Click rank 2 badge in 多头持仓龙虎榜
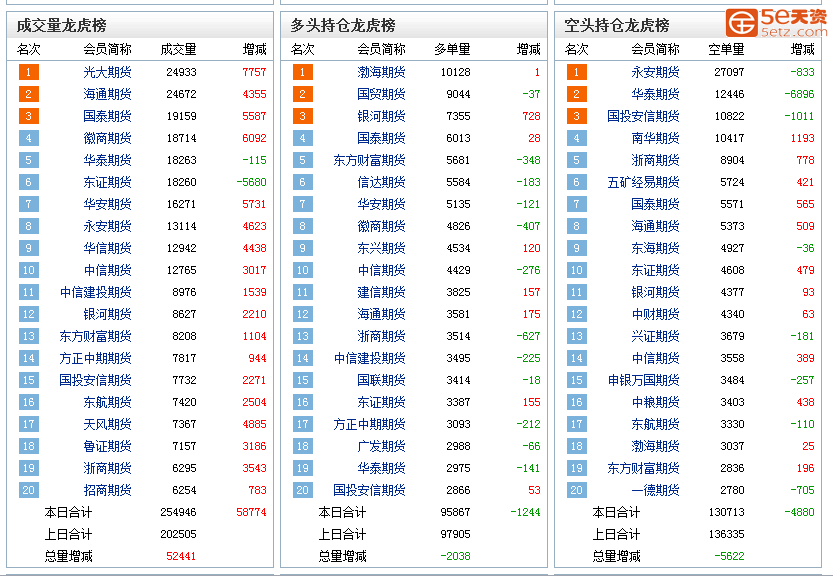 303,94
